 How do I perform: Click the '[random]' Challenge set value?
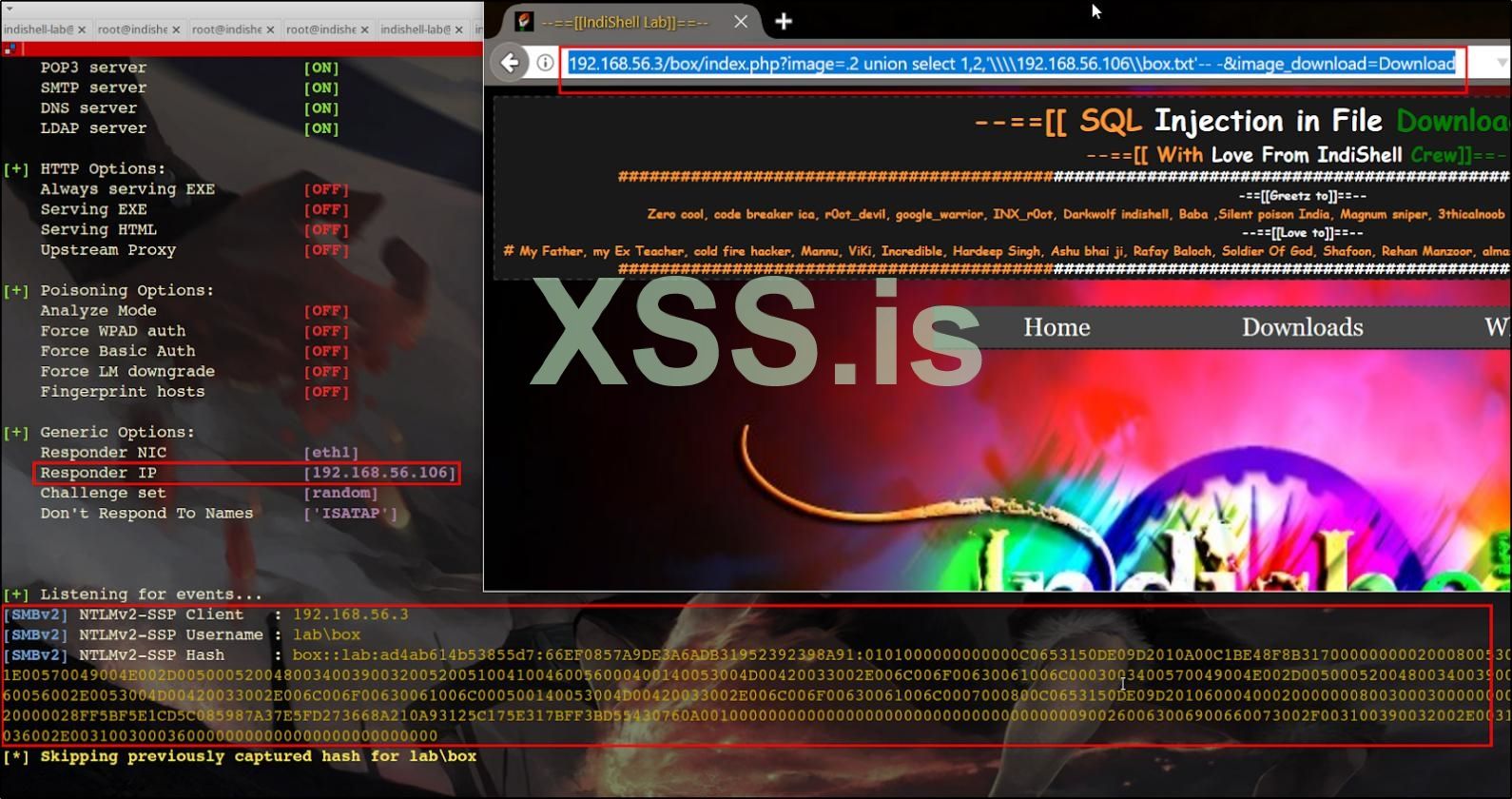click(340, 494)
